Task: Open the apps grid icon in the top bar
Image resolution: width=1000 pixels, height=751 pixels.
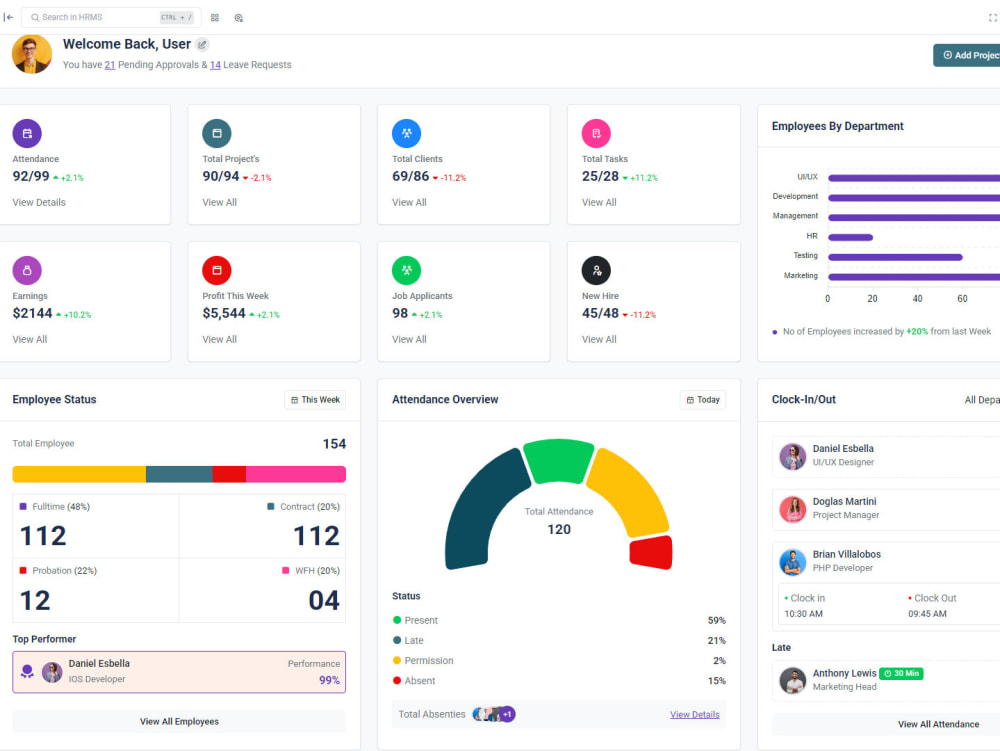Action: pyautogui.click(x=215, y=18)
